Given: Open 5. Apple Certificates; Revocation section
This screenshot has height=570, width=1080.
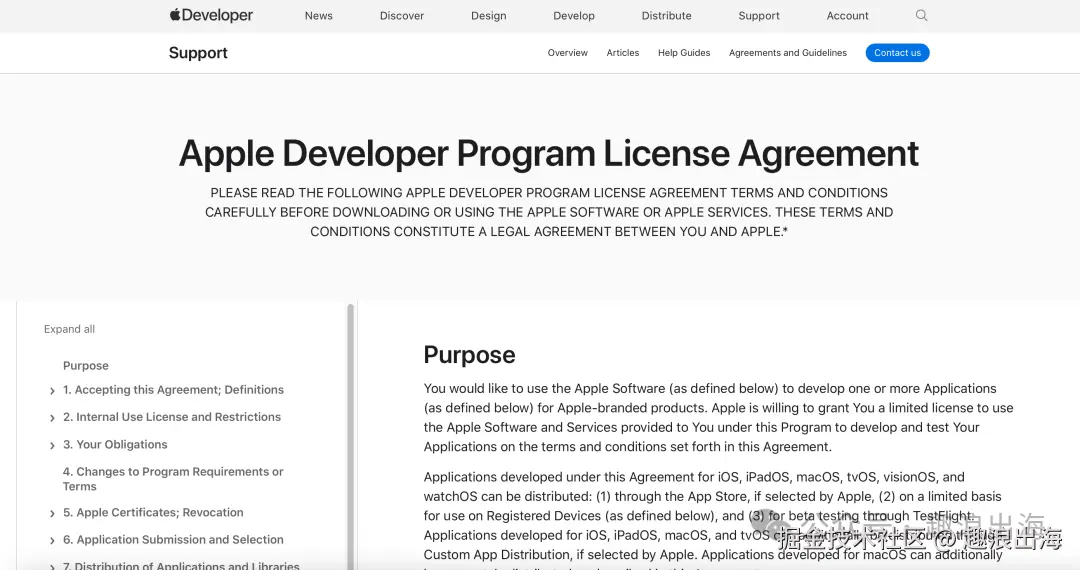Looking at the screenshot, I should tap(153, 513).
